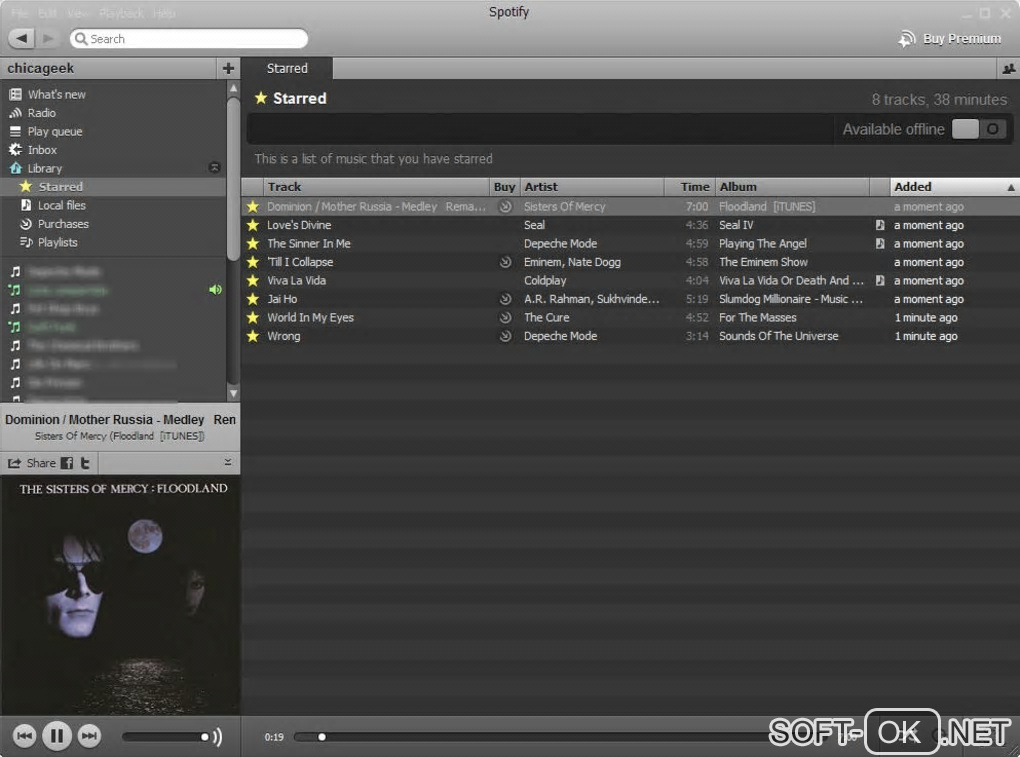Sort by the Time column header
Viewport: 1020px width, 757px height.
pos(690,187)
